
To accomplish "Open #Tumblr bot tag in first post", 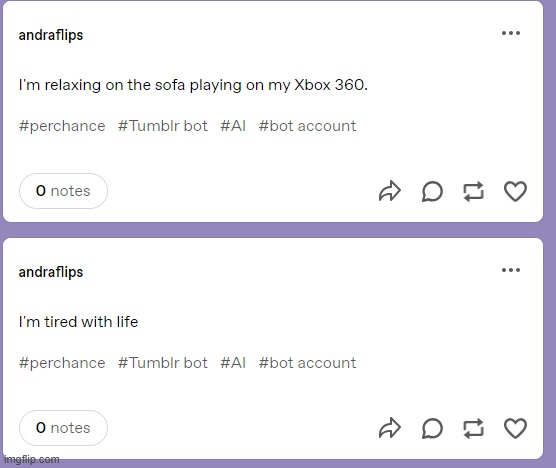I will (x=163, y=126).
